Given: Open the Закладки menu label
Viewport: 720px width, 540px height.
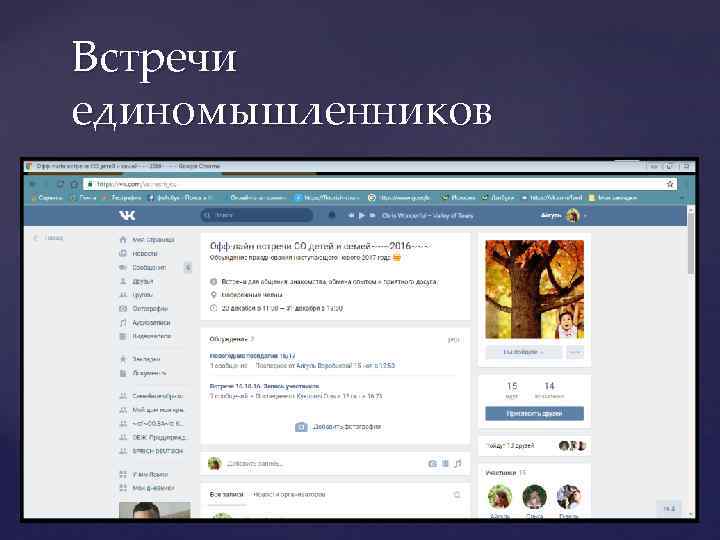Looking at the screenshot, I should coord(146,359).
